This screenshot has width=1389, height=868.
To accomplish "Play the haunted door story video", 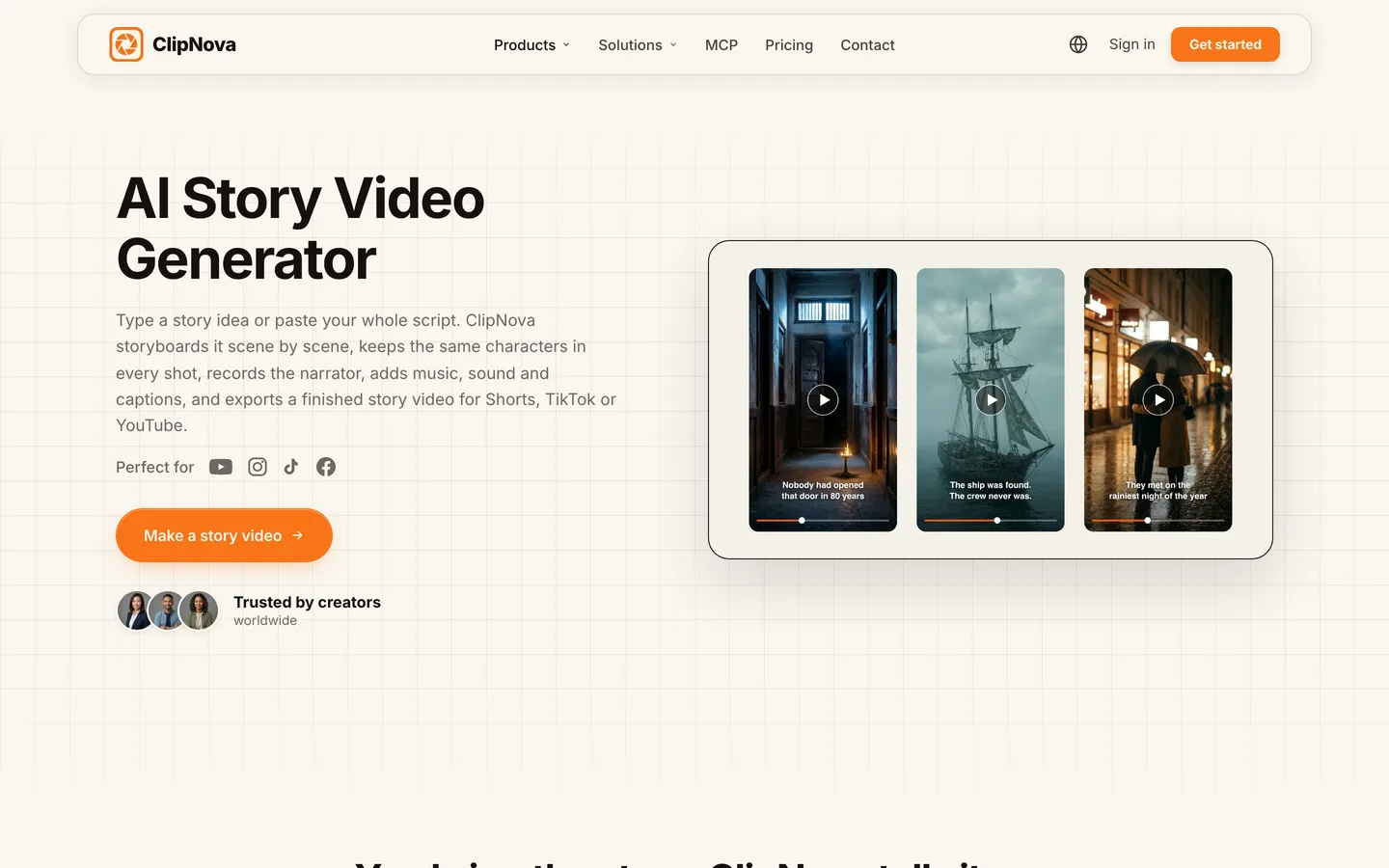I will [823, 400].
